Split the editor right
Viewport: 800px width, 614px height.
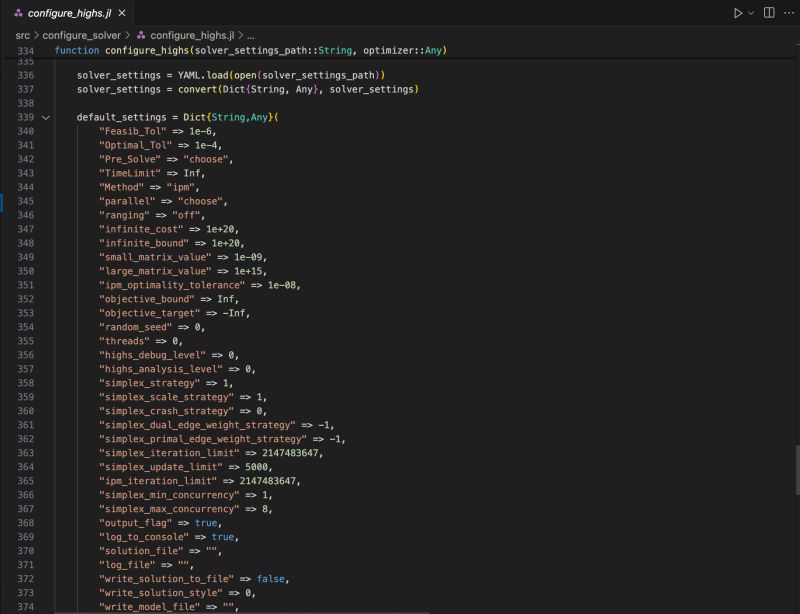click(x=769, y=13)
